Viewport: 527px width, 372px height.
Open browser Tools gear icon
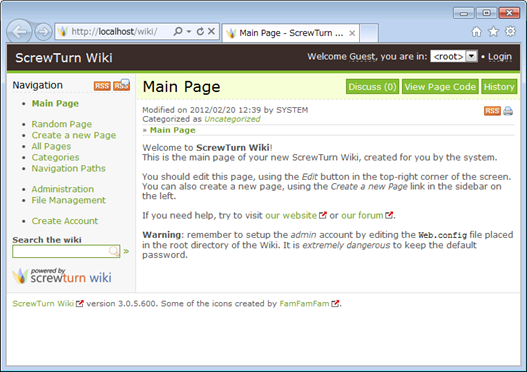(510, 32)
